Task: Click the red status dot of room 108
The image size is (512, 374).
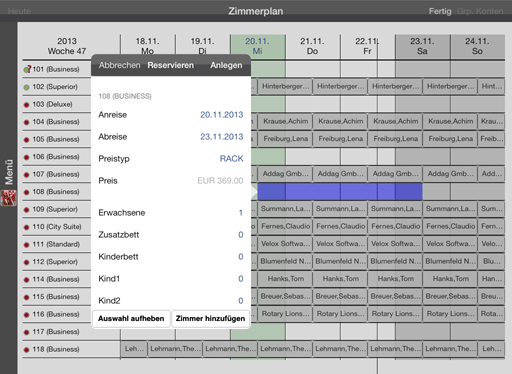Action: pyautogui.click(x=26, y=192)
